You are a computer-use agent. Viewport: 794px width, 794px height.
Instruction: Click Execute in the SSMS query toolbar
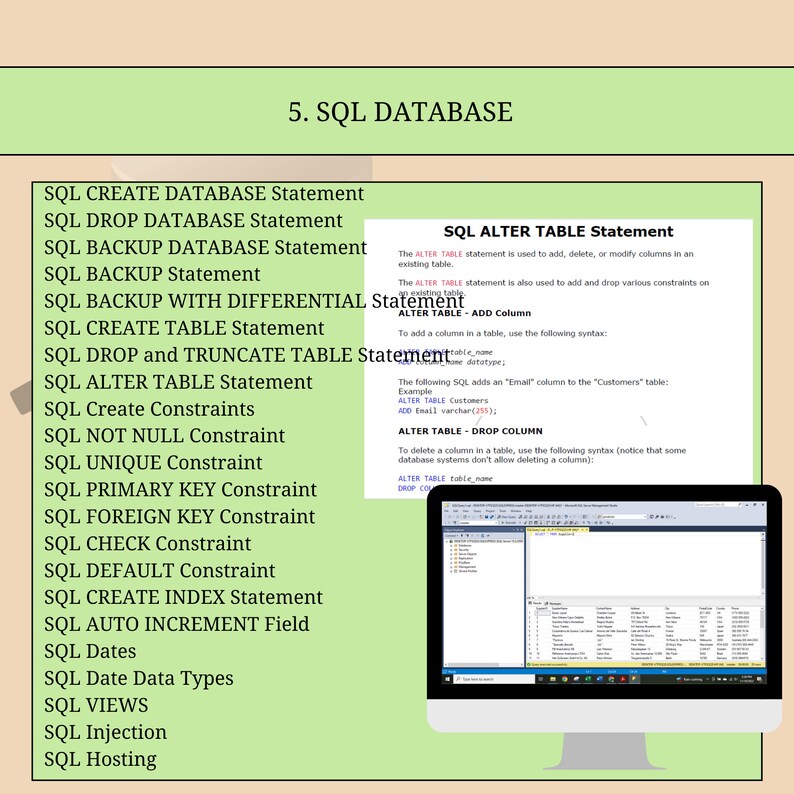509,523
